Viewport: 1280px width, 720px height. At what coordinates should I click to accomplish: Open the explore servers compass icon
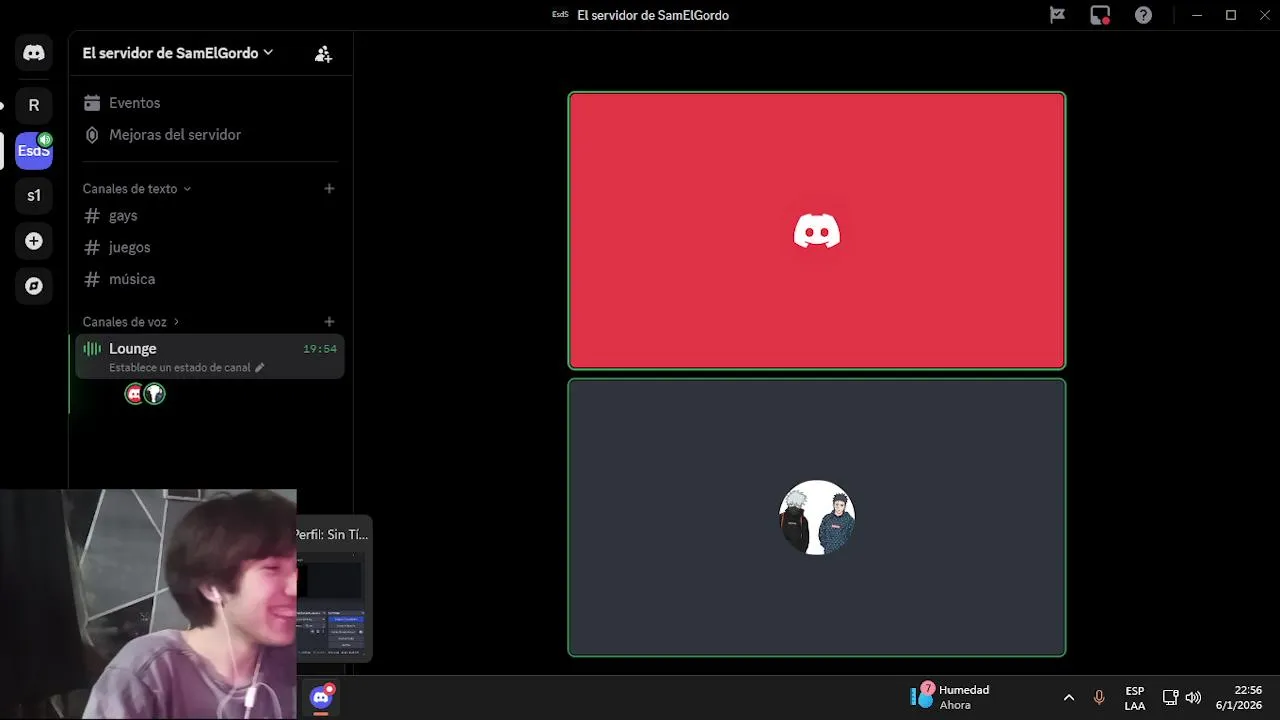34,286
